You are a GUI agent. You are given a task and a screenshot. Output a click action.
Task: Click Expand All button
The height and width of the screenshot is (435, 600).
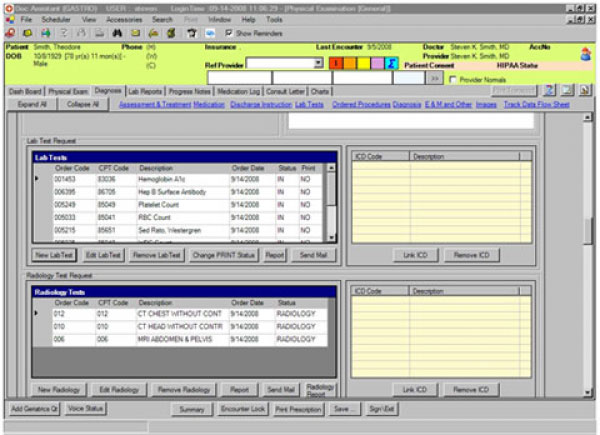click(33, 103)
